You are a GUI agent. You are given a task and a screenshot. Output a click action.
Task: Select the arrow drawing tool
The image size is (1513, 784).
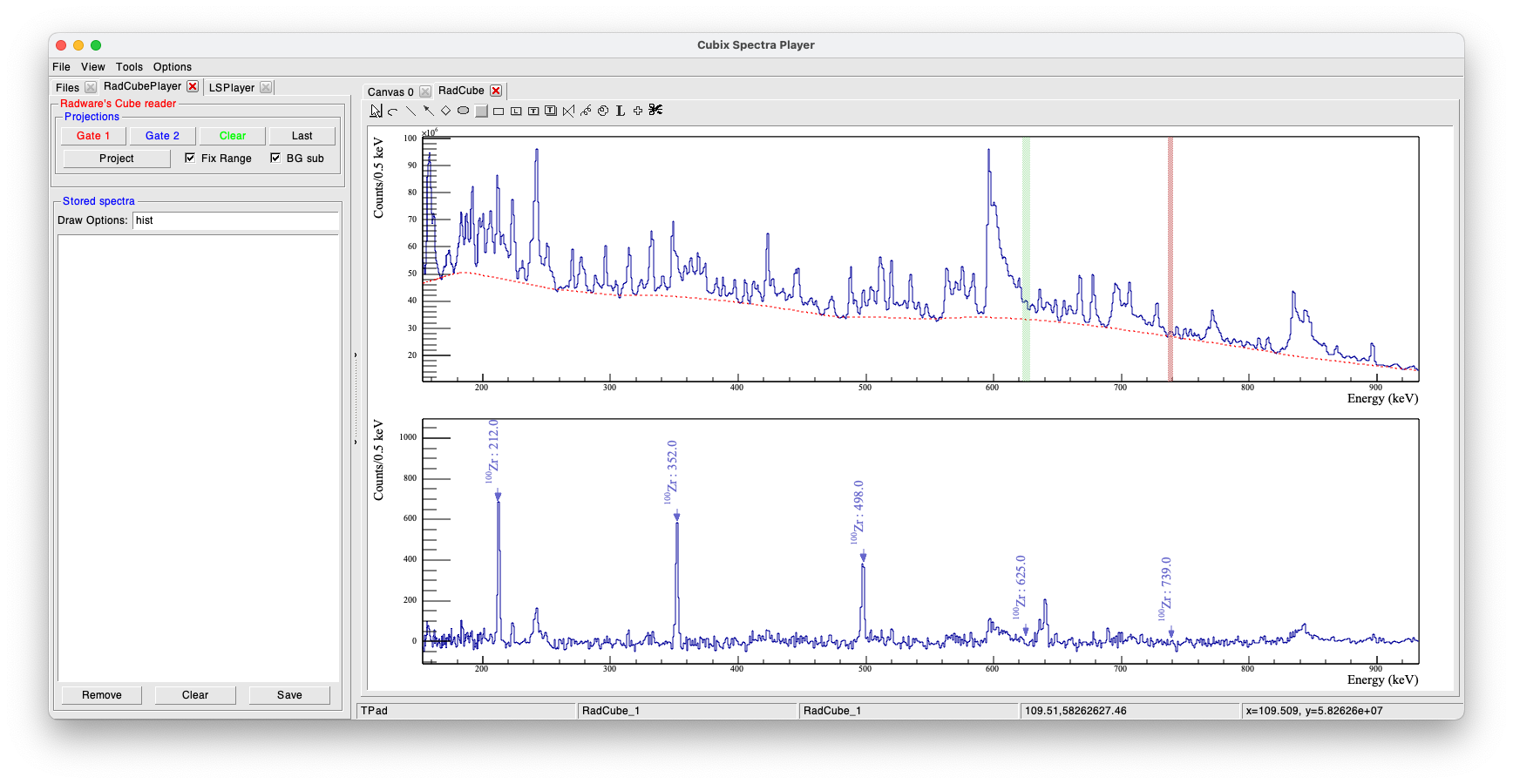pyautogui.click(x=428, y=111)
